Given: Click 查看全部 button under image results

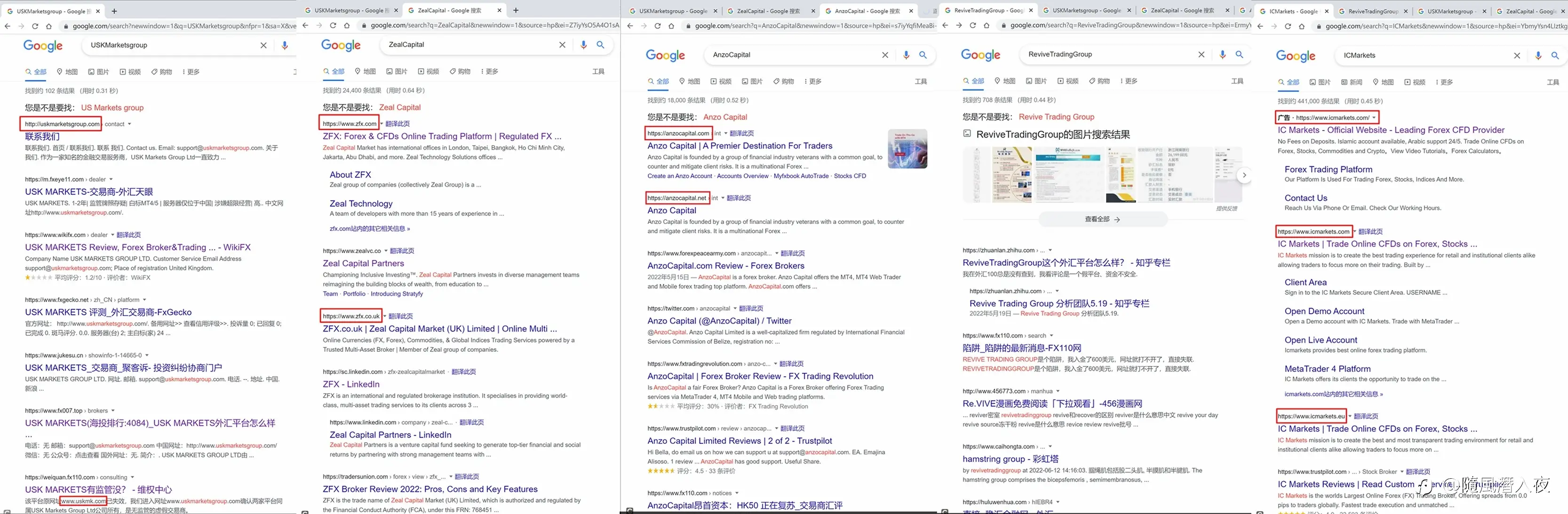Looking at the screenshot, I should 1102,219.
